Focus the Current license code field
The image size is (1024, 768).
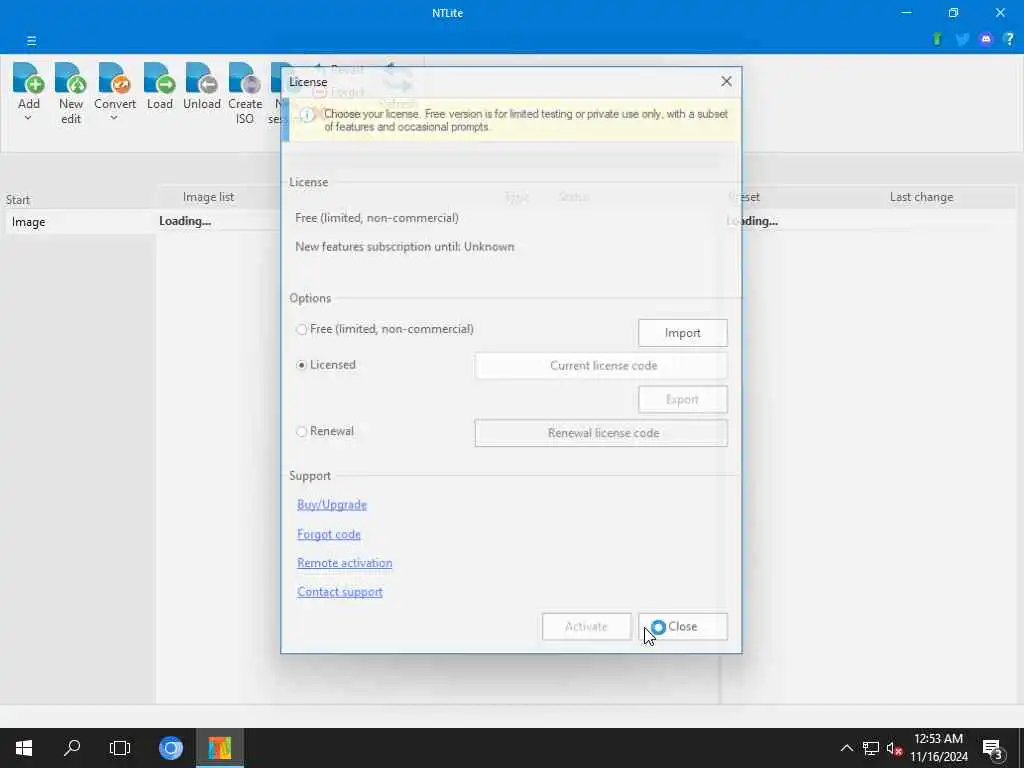pyautogui.click(x=601, y=366)
